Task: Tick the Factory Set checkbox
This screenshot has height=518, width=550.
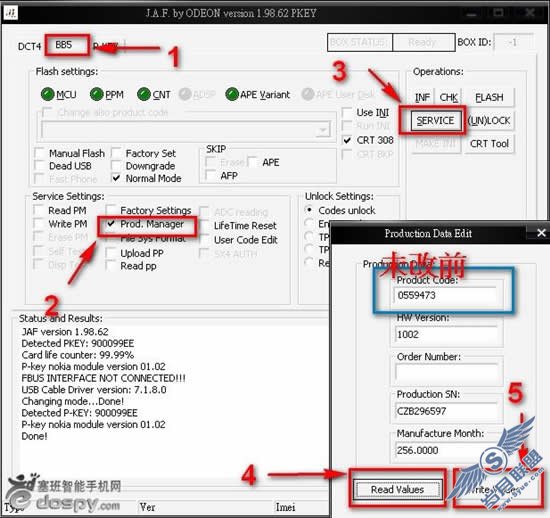Action: (116, 153)
